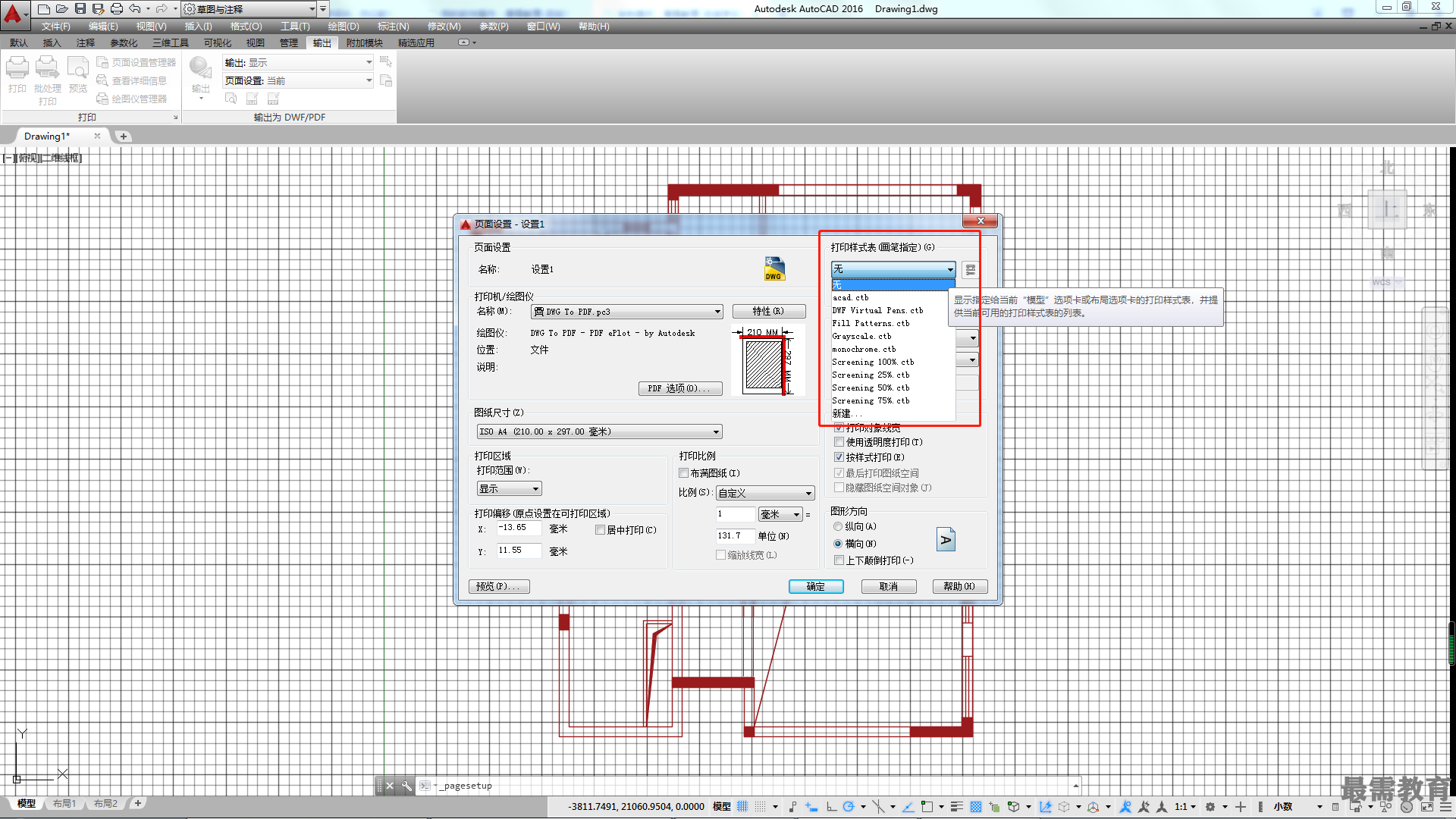Switch to the 默认 ribbon tab

coord(19,43)
